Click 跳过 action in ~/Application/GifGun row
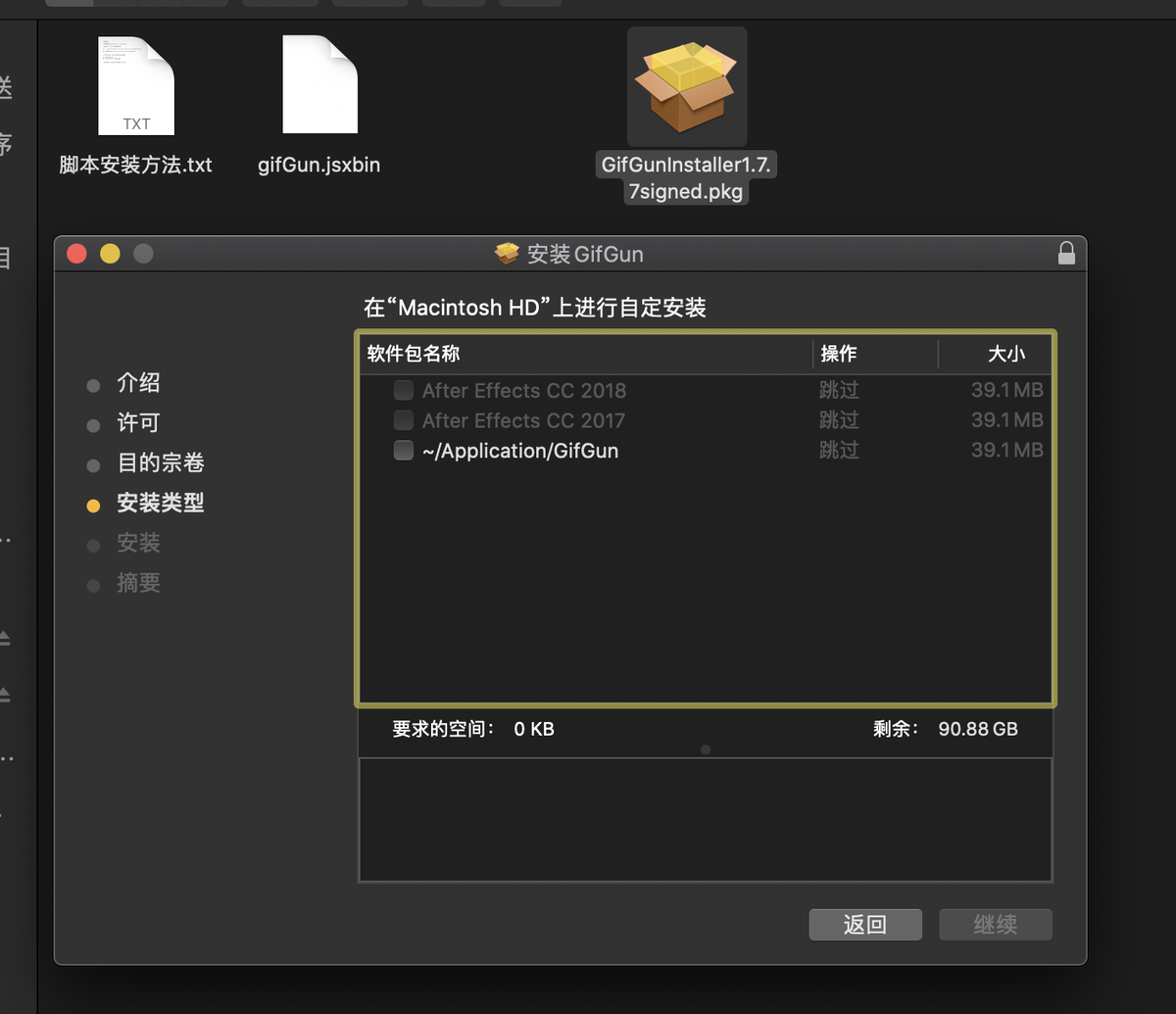The image size is (1176, 1014). (839, 451)
